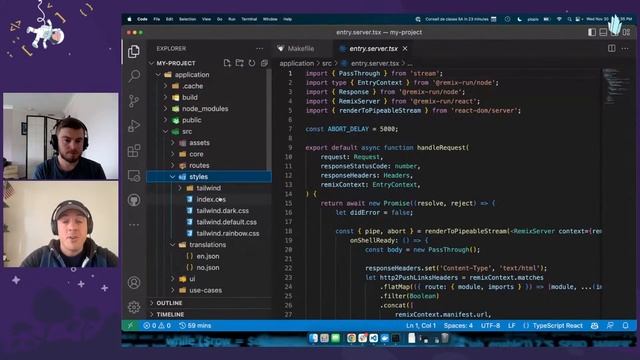Create new folder in MY-PROJECT
The width and height of the screenshot is (640, 360).
pyautogui.click(x=240, y=63)
